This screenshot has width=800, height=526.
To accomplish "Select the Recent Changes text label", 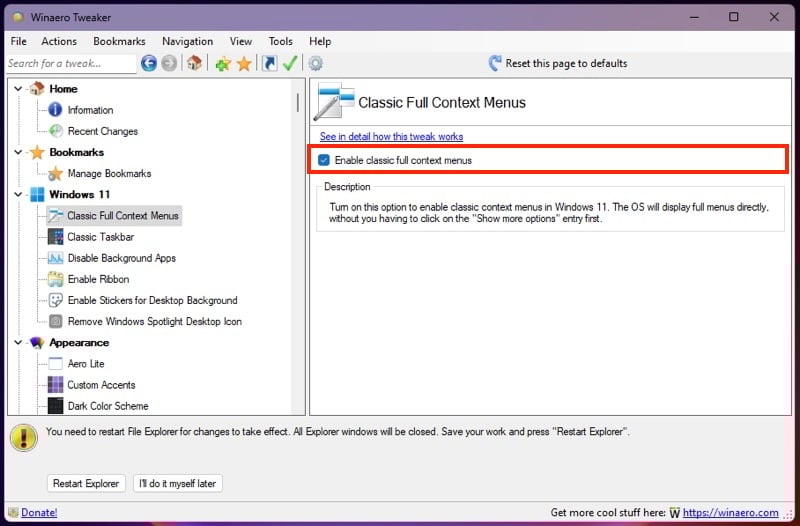I will 103,132.
